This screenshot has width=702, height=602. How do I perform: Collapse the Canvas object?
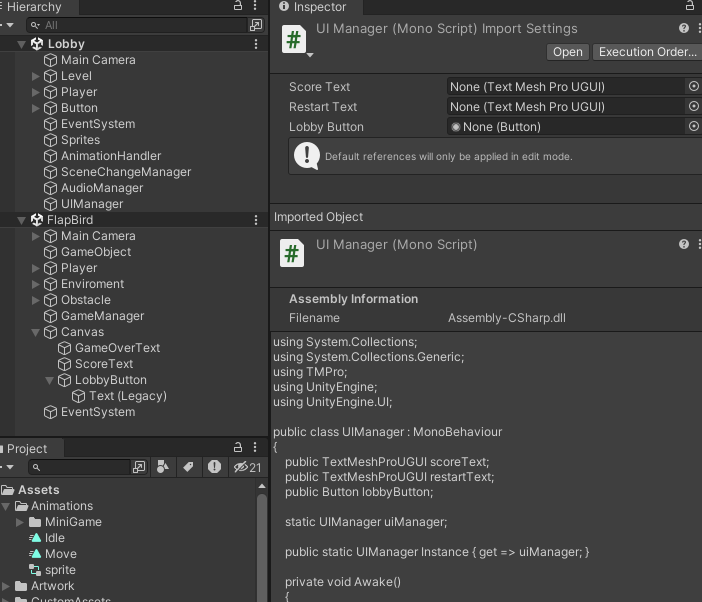point(36,332)
